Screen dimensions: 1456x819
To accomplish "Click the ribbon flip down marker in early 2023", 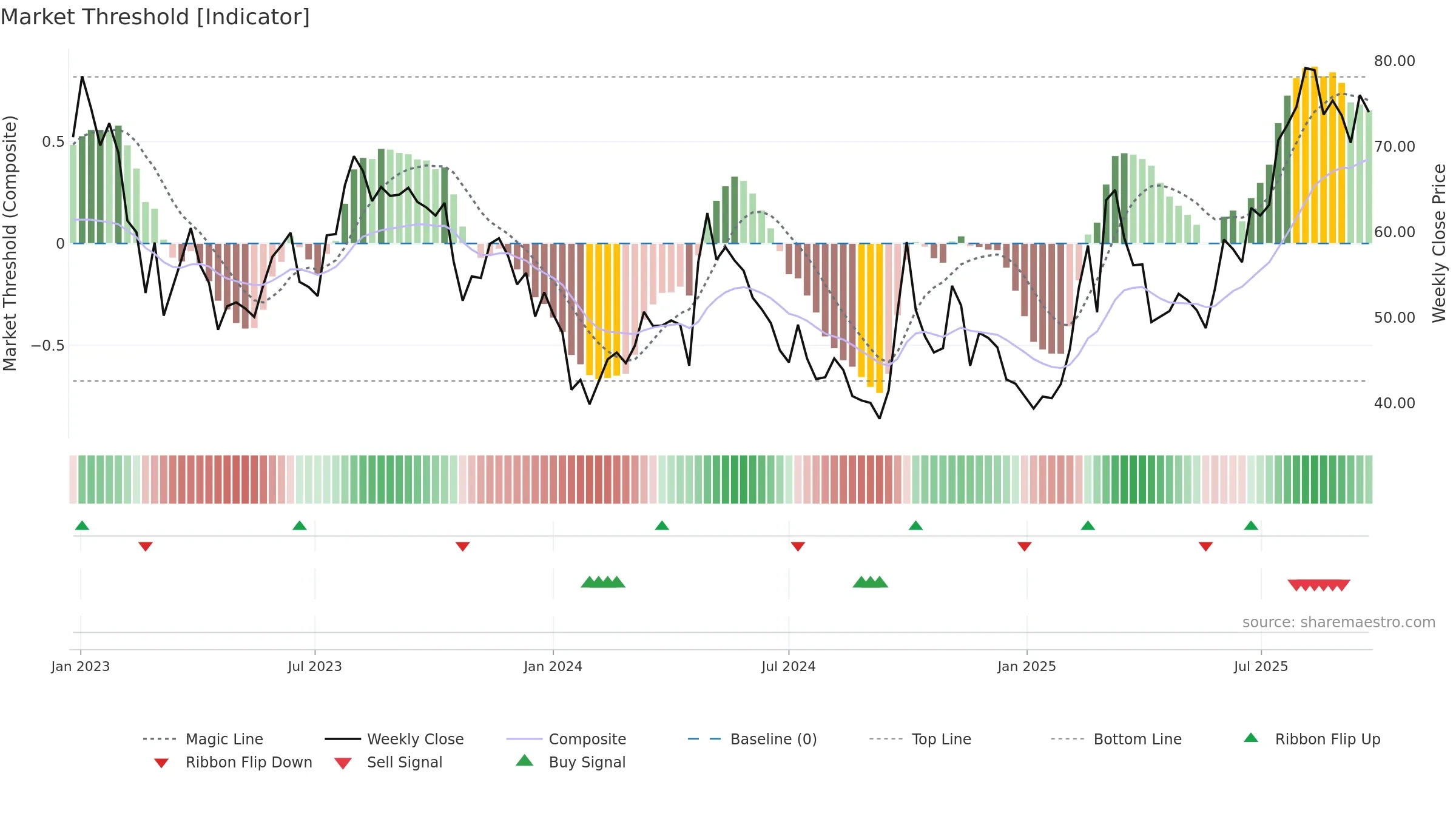I will (146, 547).
